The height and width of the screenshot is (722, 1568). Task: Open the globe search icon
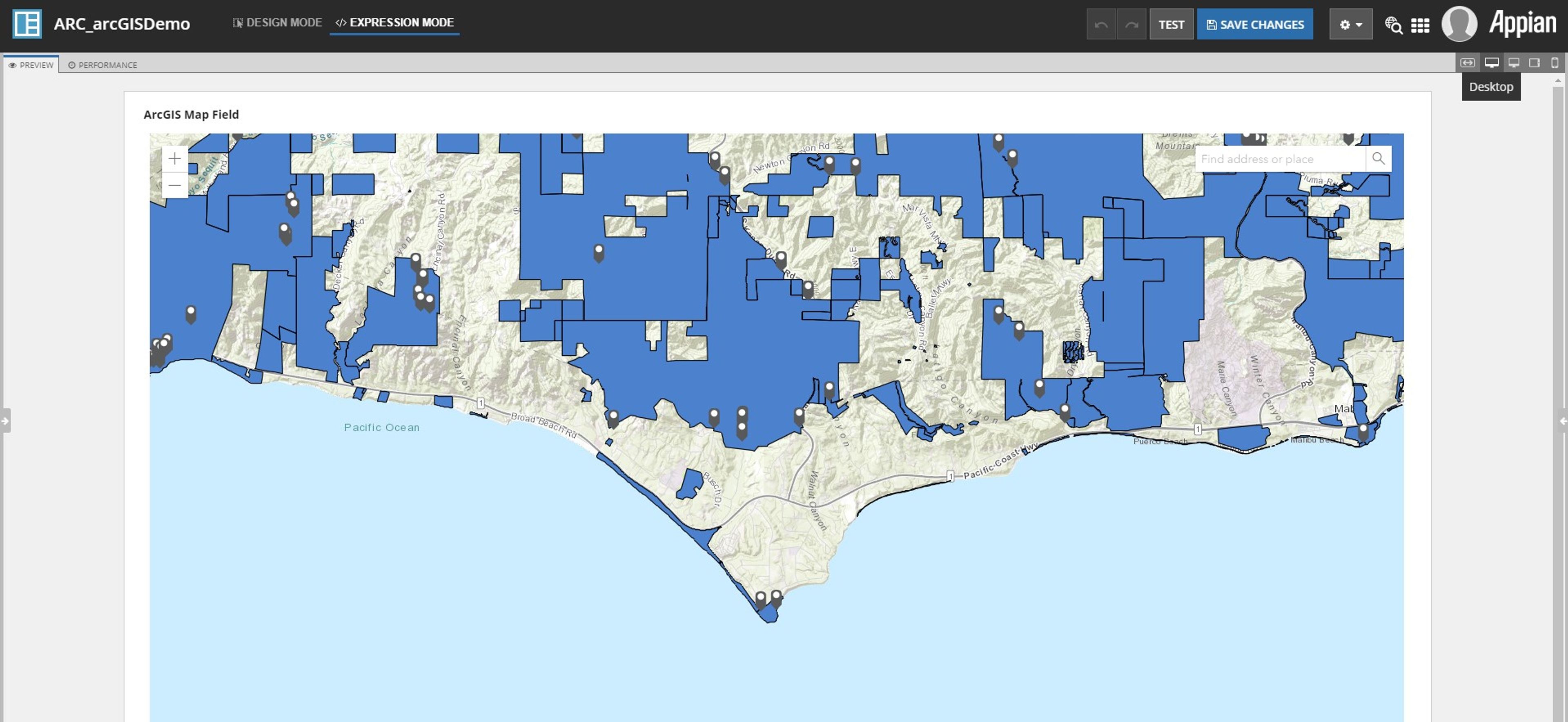(x=1393, y=25)
